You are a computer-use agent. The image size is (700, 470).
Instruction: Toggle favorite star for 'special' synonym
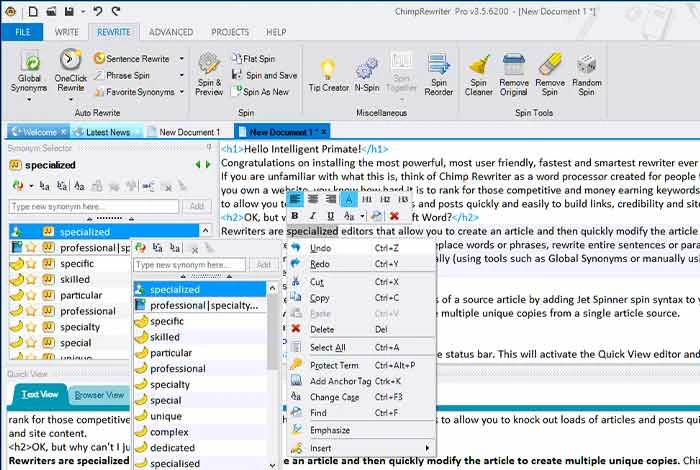coord(31,343)
